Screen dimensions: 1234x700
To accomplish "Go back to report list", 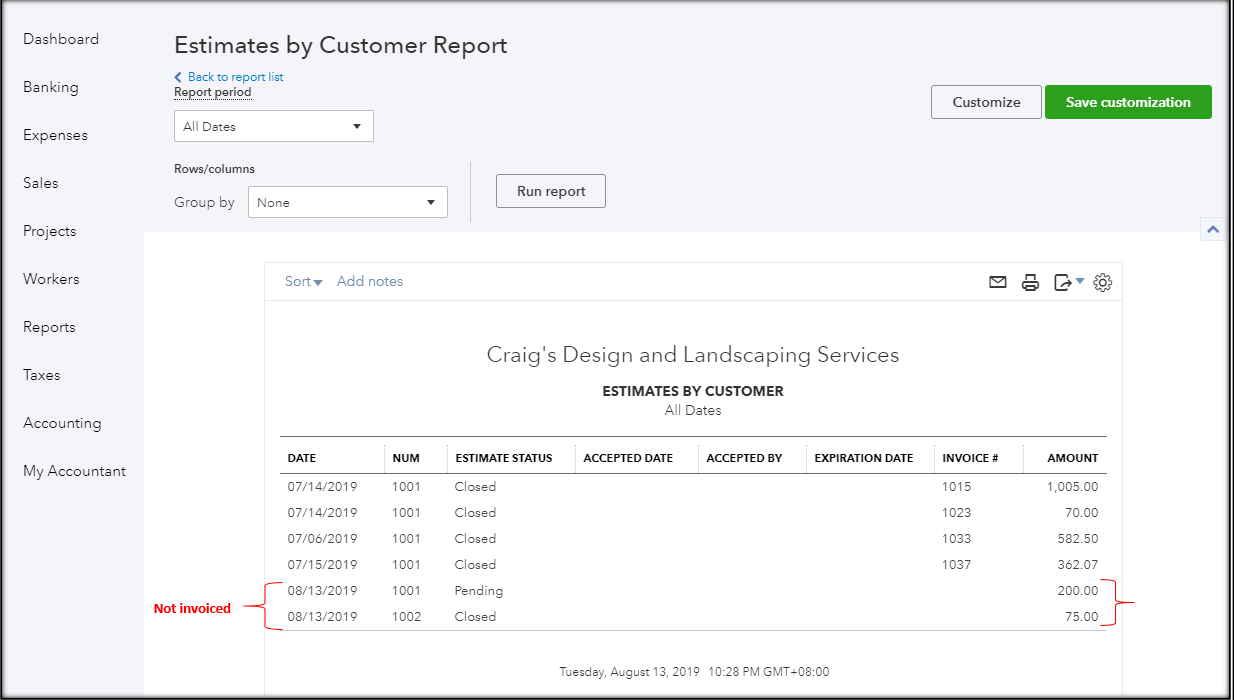I will coord(229,77).
